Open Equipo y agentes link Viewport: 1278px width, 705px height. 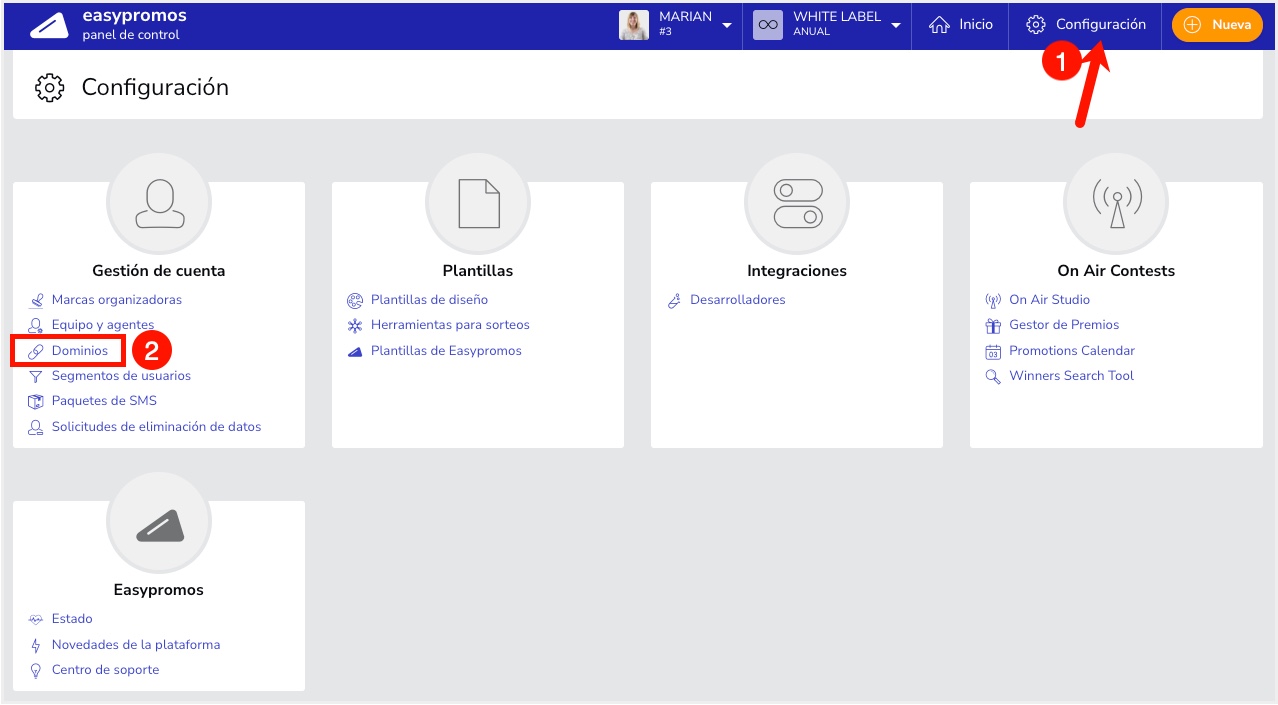click(103, 324)
